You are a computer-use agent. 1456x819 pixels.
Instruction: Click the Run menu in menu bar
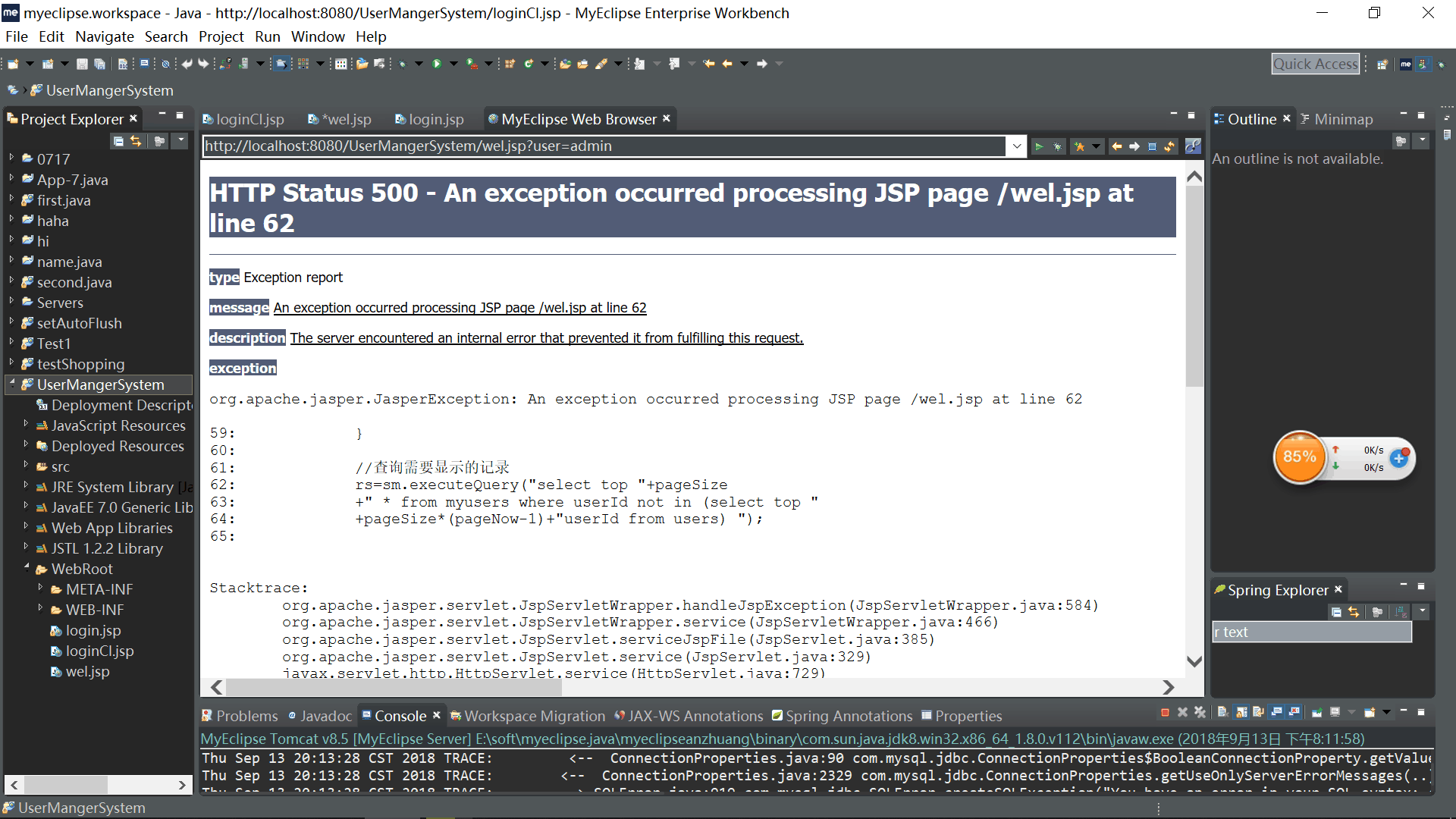266,36
